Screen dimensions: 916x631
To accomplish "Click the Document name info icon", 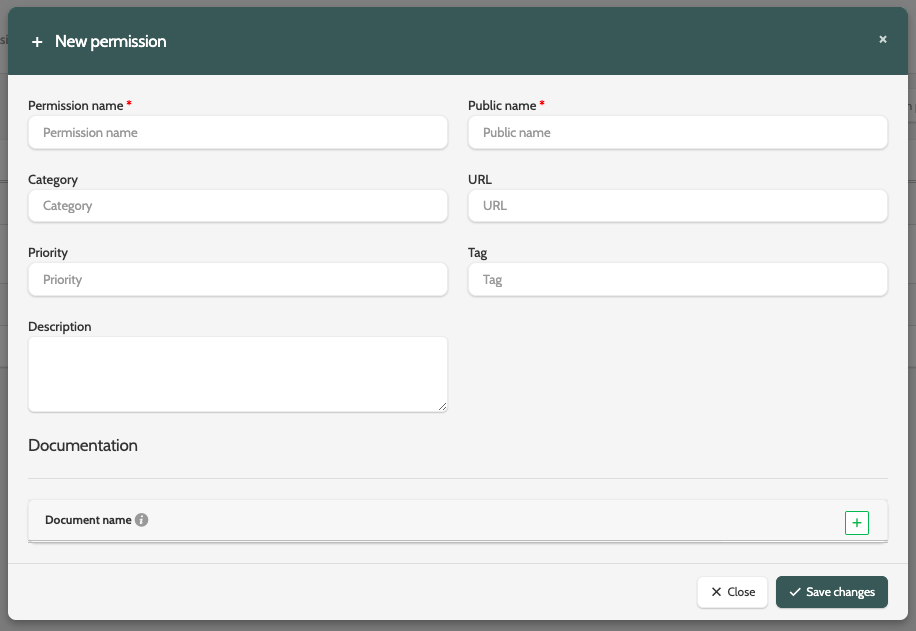I will point(141,520).
